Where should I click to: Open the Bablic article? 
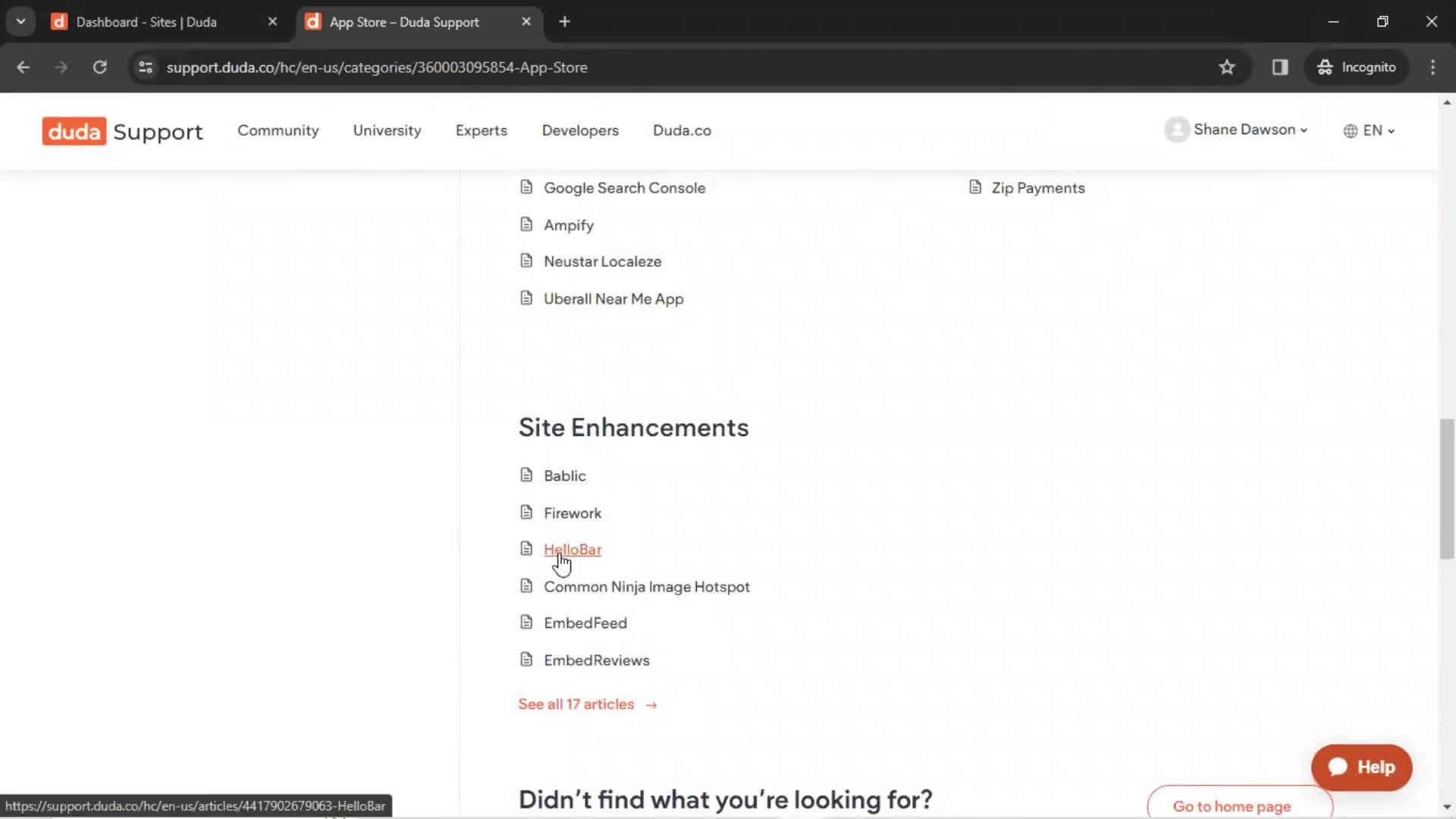click(565, 476)
